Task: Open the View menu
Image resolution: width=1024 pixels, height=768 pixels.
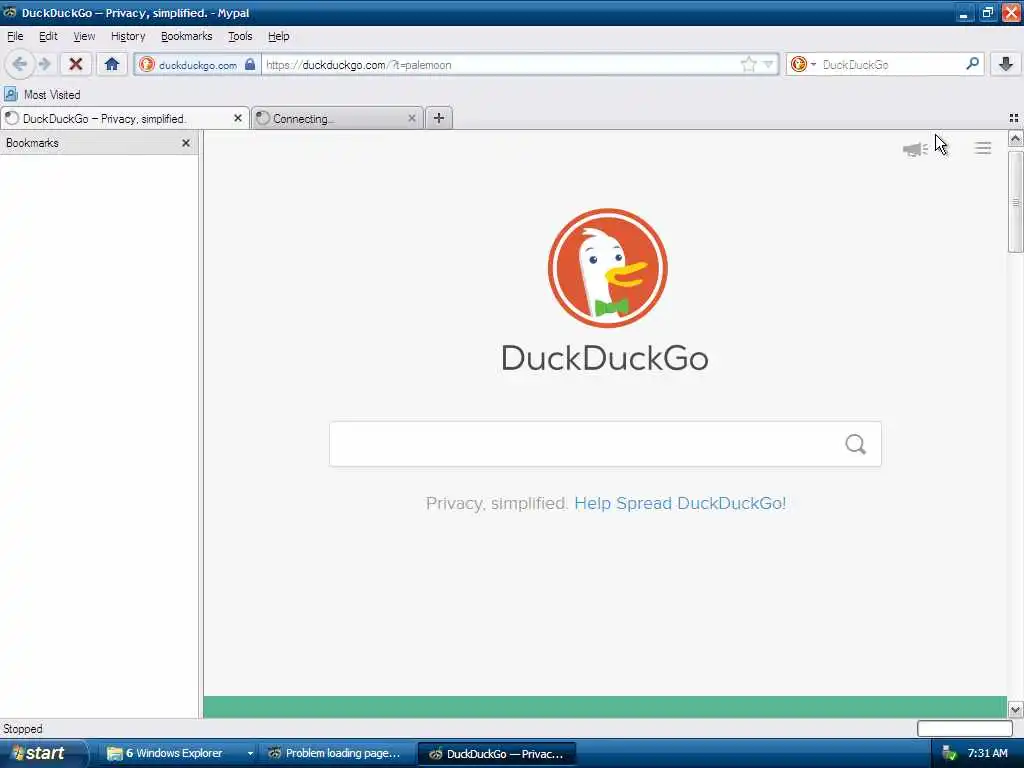Action: (84, 37)
